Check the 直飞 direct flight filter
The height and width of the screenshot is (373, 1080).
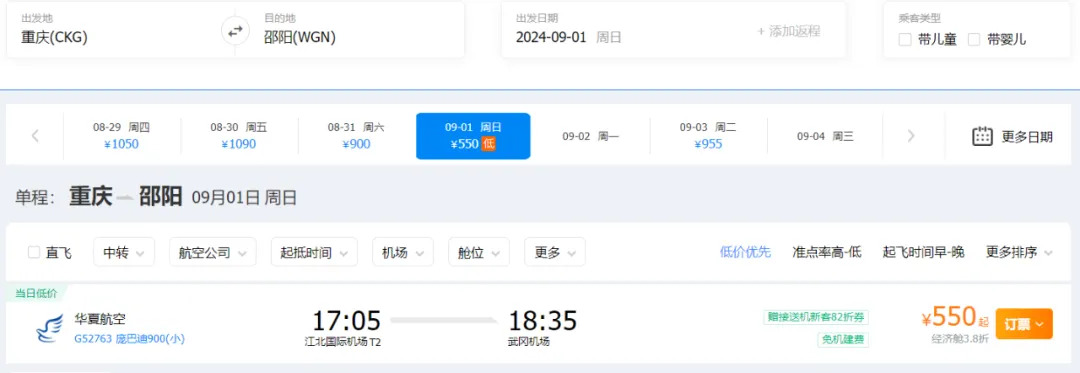point(34,253)
